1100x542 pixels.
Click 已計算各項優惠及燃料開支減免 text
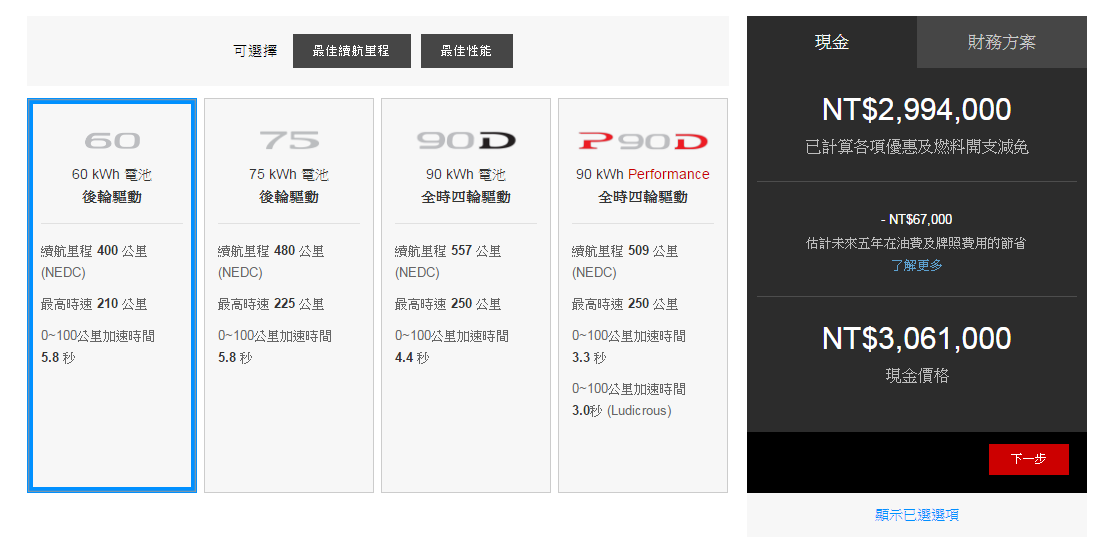(917, 147)
